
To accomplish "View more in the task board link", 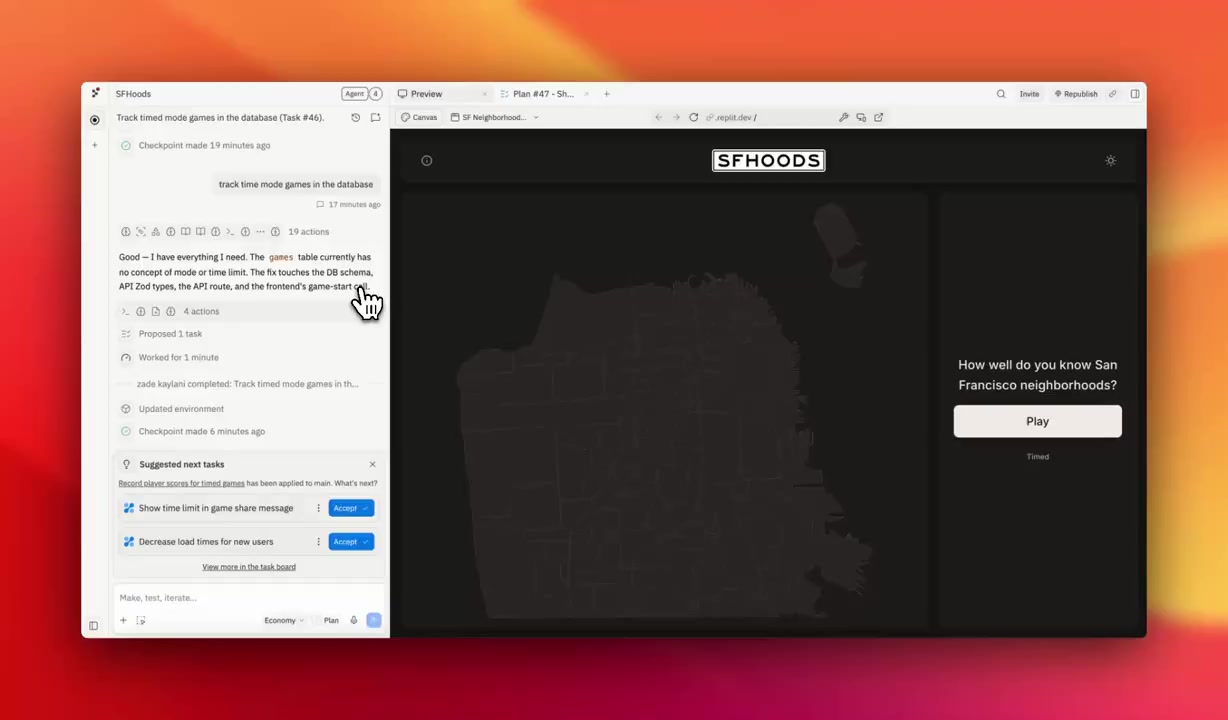I will 249,567.
